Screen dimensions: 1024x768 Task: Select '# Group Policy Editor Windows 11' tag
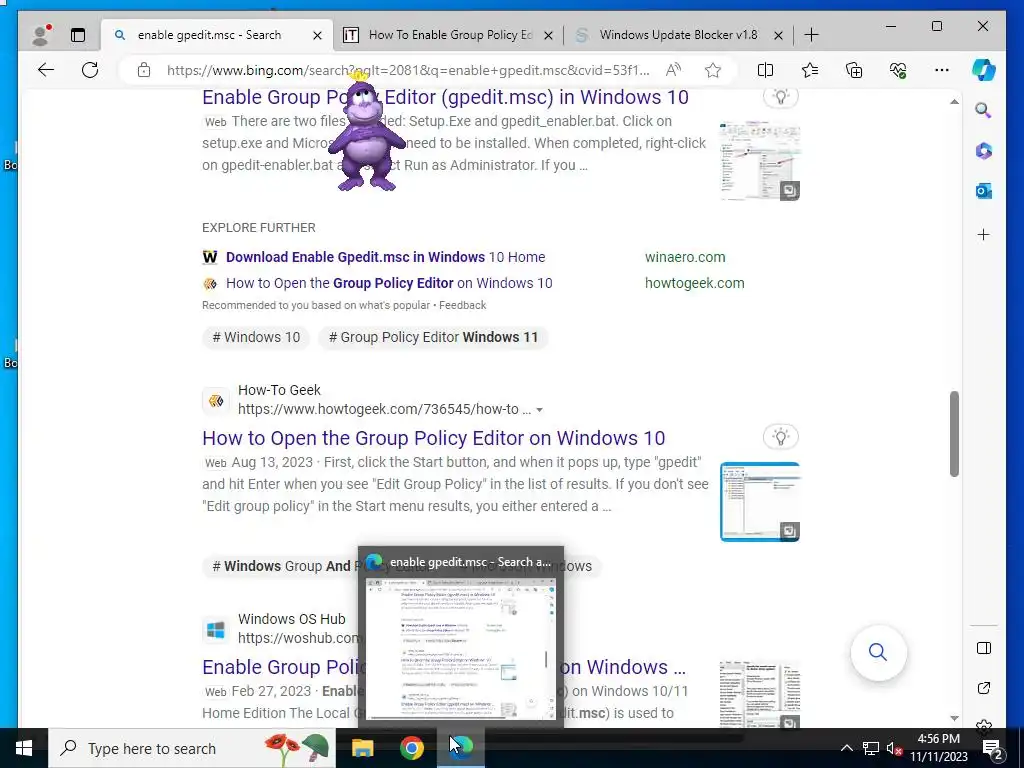(x=433, y=337)
